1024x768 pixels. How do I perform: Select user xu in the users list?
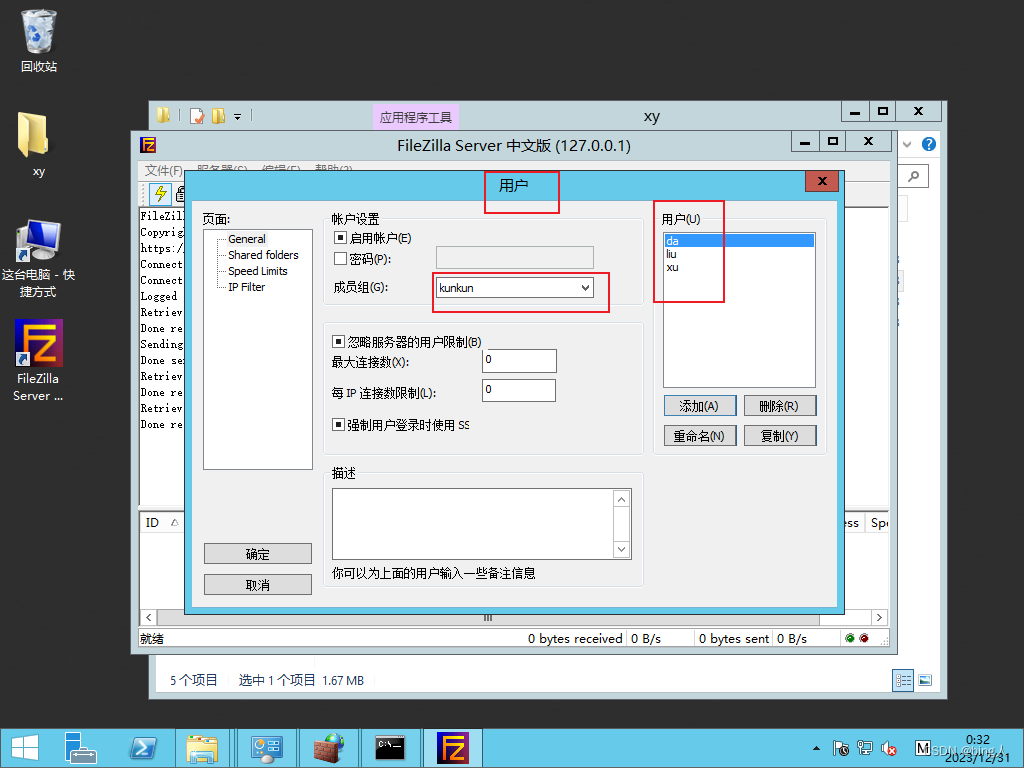tap(739, 267)
